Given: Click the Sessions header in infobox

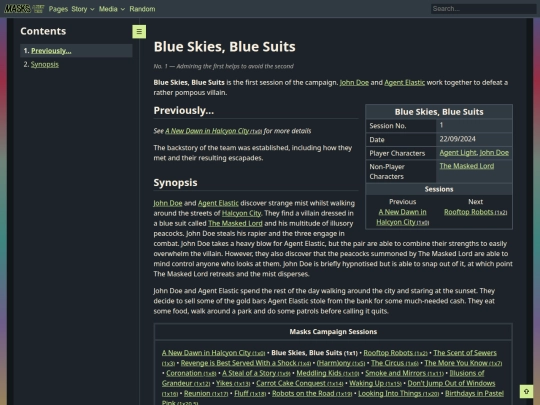Looking at the screenshot, I should pos(439,189).
